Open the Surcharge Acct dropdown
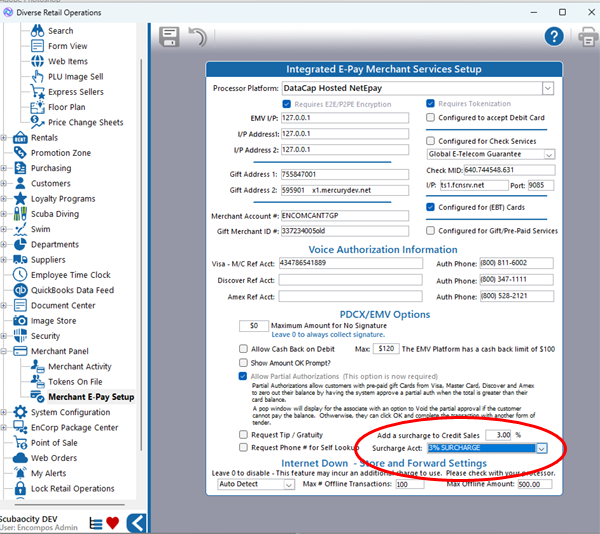 [541, 448]
